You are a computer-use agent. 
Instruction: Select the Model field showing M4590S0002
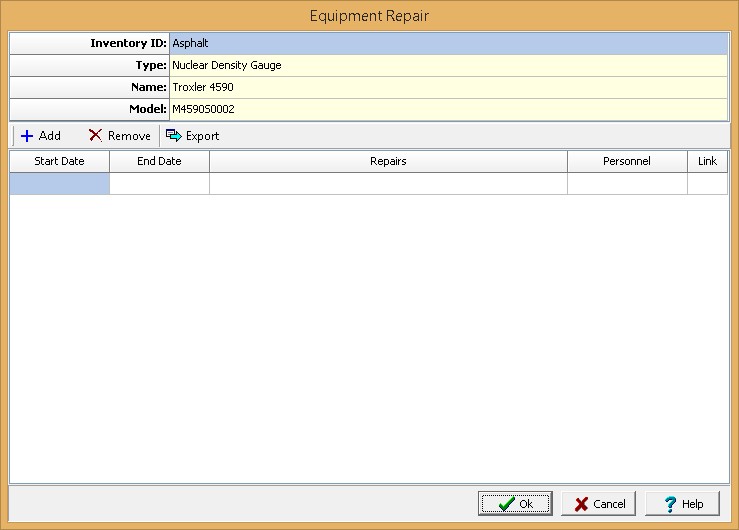pos(448,109)
